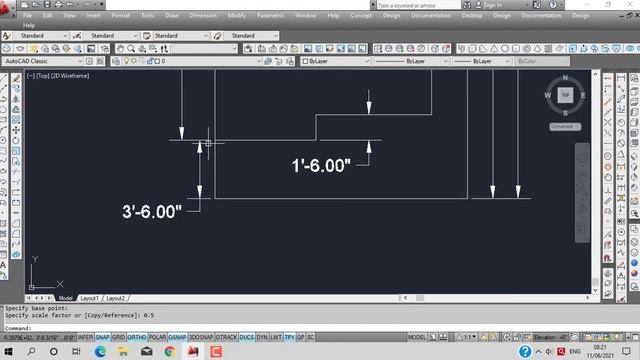Select the Zoom magnifier tool
The width and height of the screenshot is (640, 360).
[x=131, y=49]
